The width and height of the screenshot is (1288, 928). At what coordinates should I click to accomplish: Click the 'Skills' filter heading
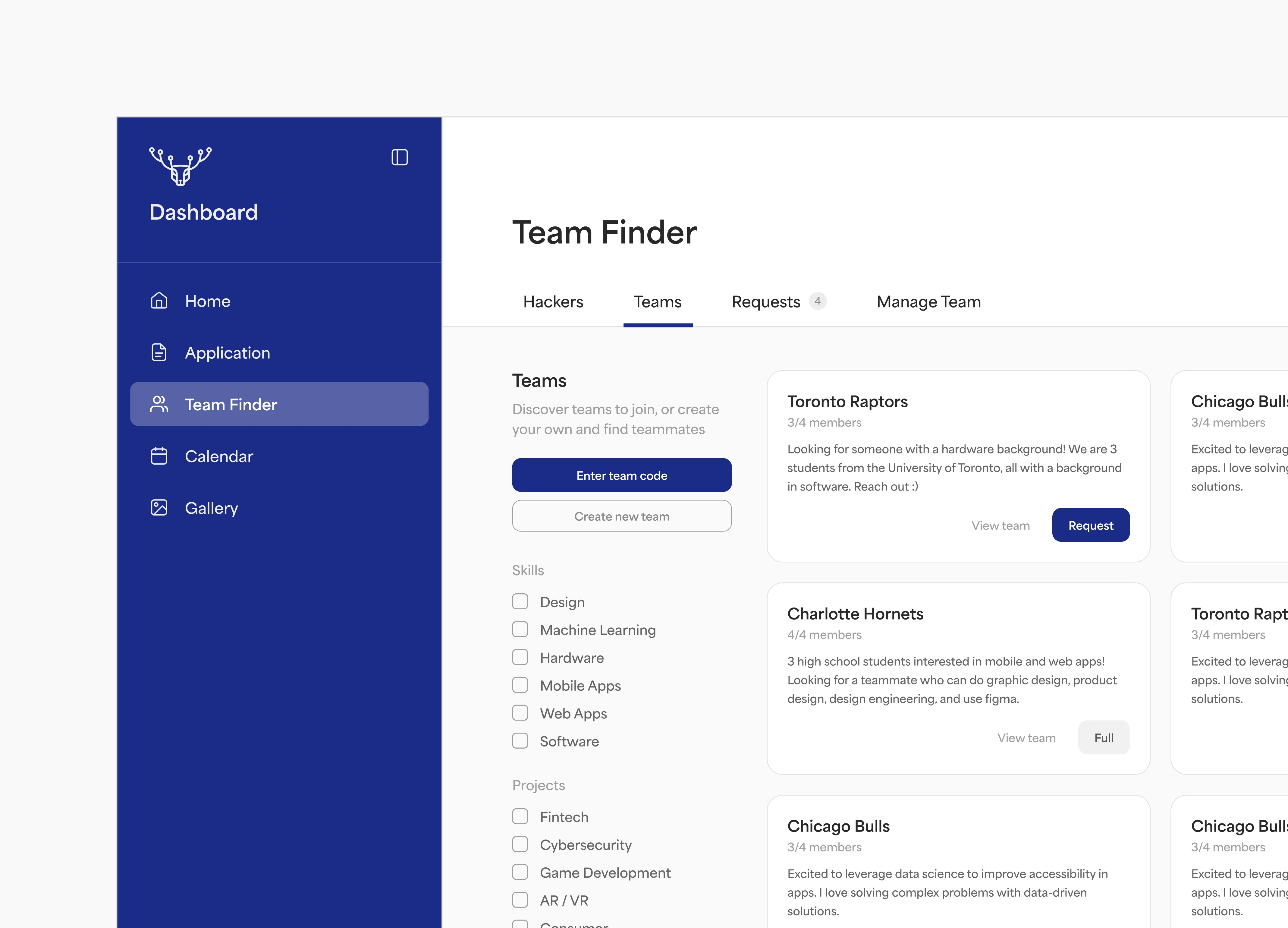(x=528, y=570)
